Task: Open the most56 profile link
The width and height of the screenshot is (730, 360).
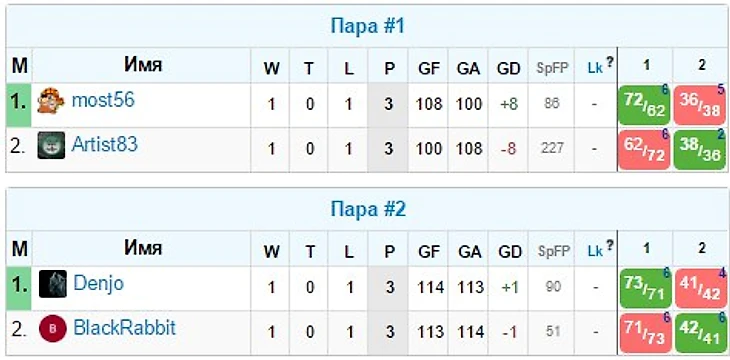Action: [103, 100]
